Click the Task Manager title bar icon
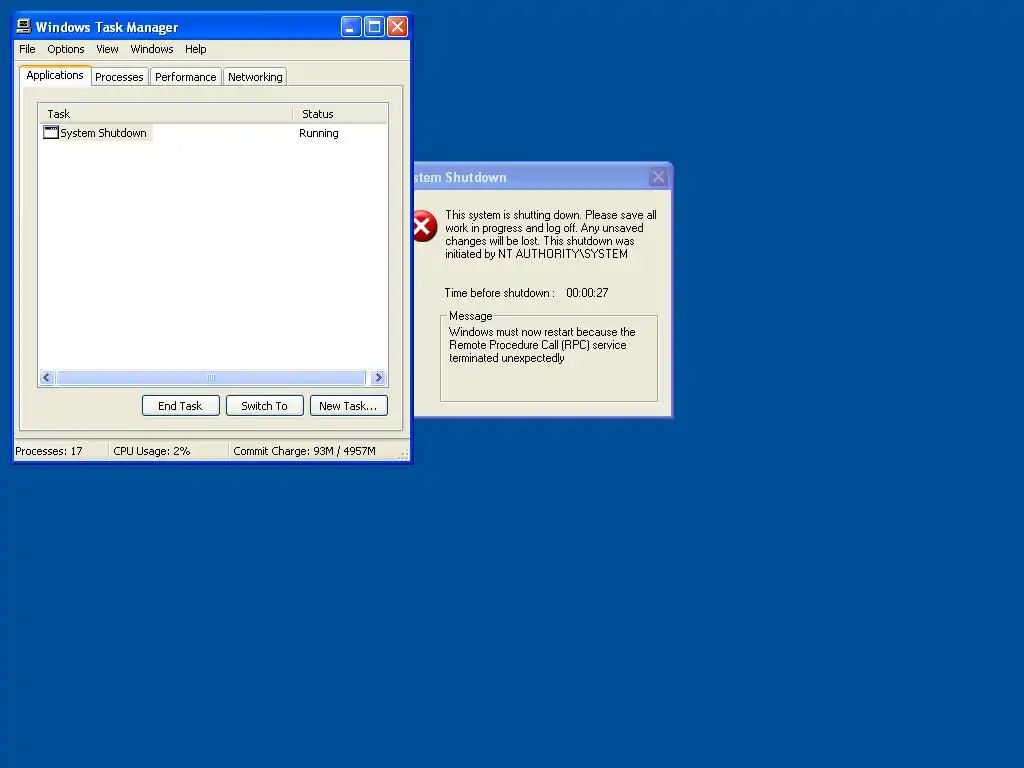Image resolution: width=1024 pixels, height=768 pixels. point(24,26)
